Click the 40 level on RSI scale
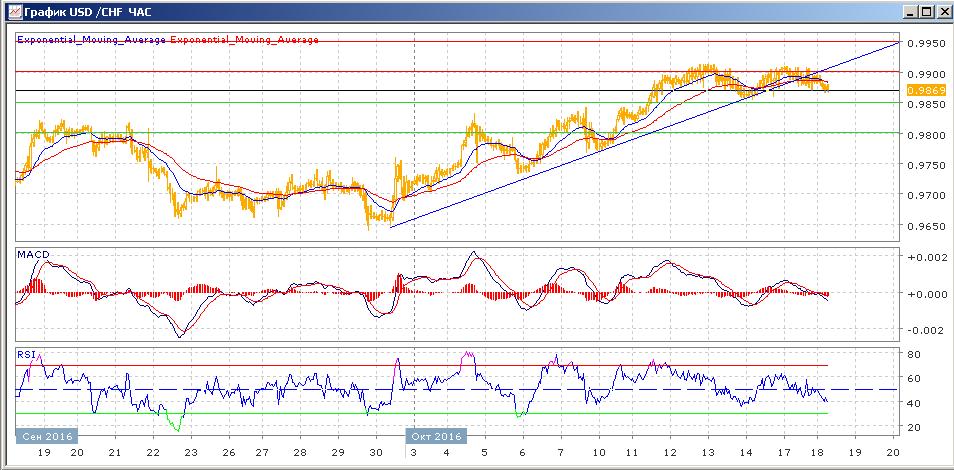The image size is (954, 470). pos(915,403)
